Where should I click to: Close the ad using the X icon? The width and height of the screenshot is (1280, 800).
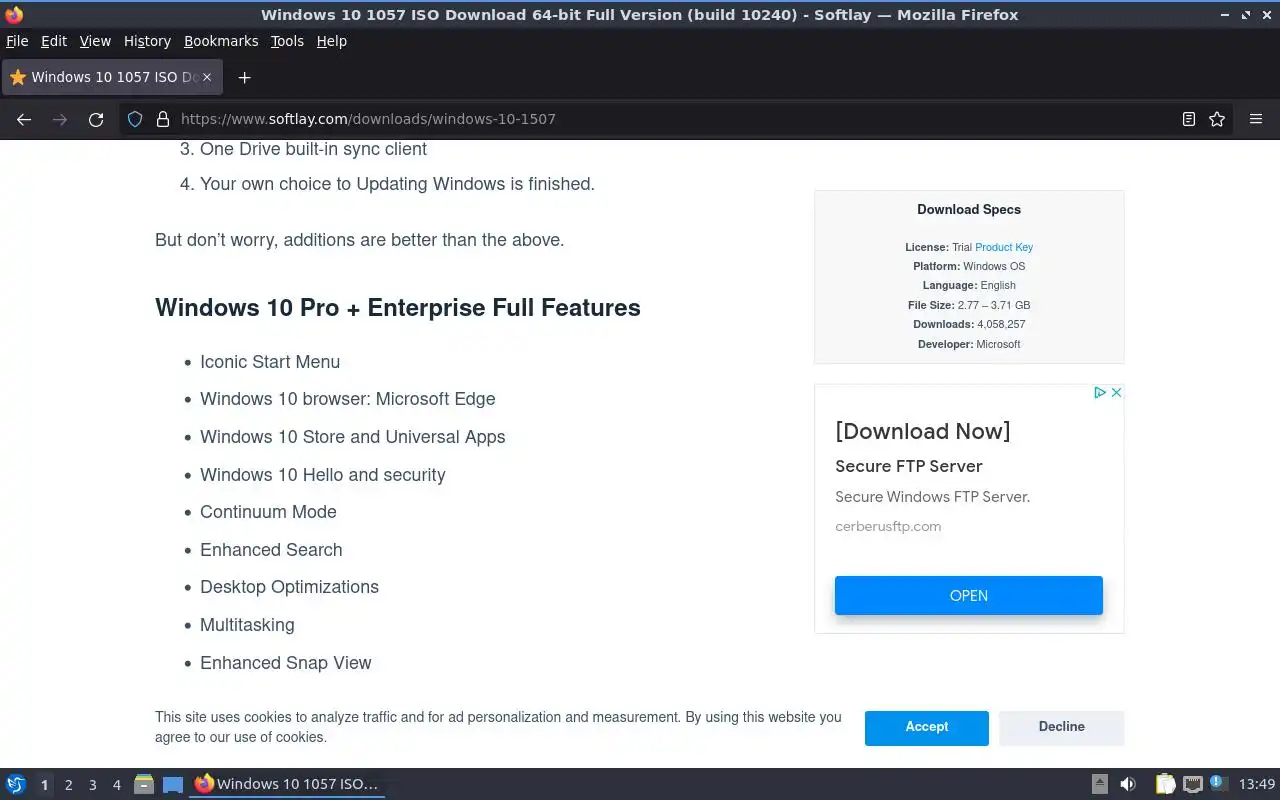(x=1116, y=392)
